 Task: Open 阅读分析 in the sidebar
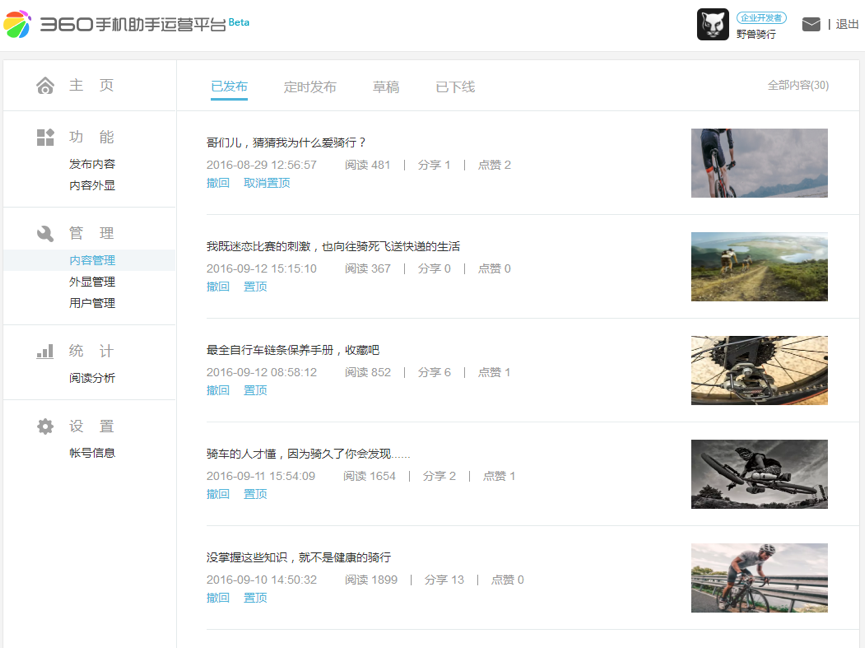pyautogui.click(x=92, y=378)
